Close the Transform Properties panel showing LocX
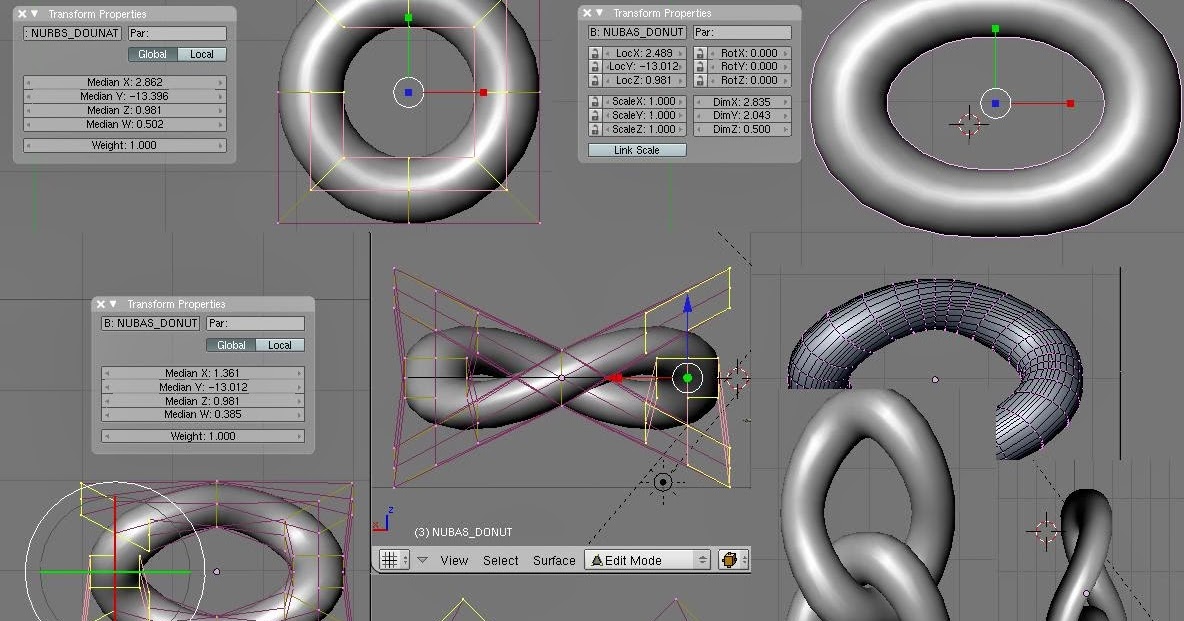Screen dimensions: 1184x621 587,13
